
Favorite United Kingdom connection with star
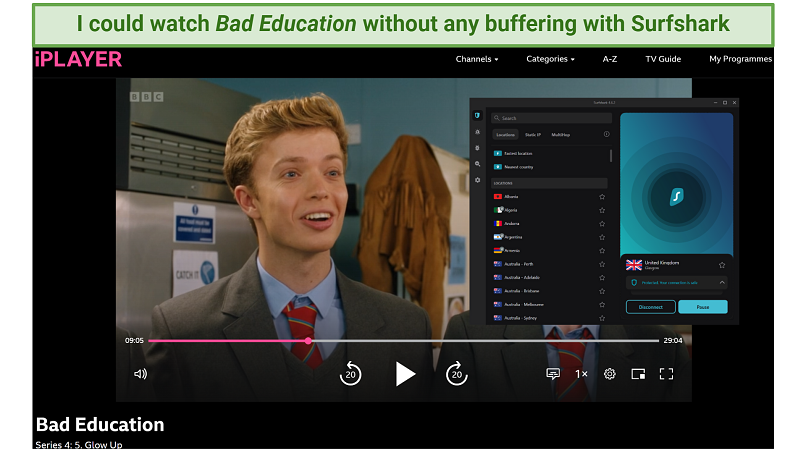click(722, 265)
